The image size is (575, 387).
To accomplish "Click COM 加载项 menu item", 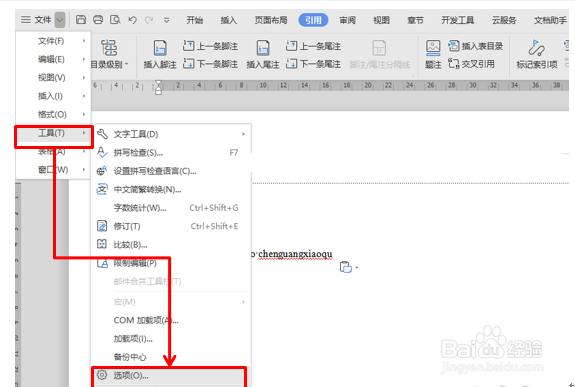I will tap(171, 320).
